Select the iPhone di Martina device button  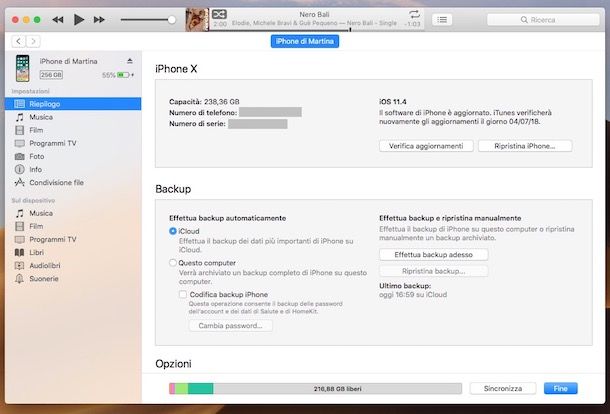point(305,41)
